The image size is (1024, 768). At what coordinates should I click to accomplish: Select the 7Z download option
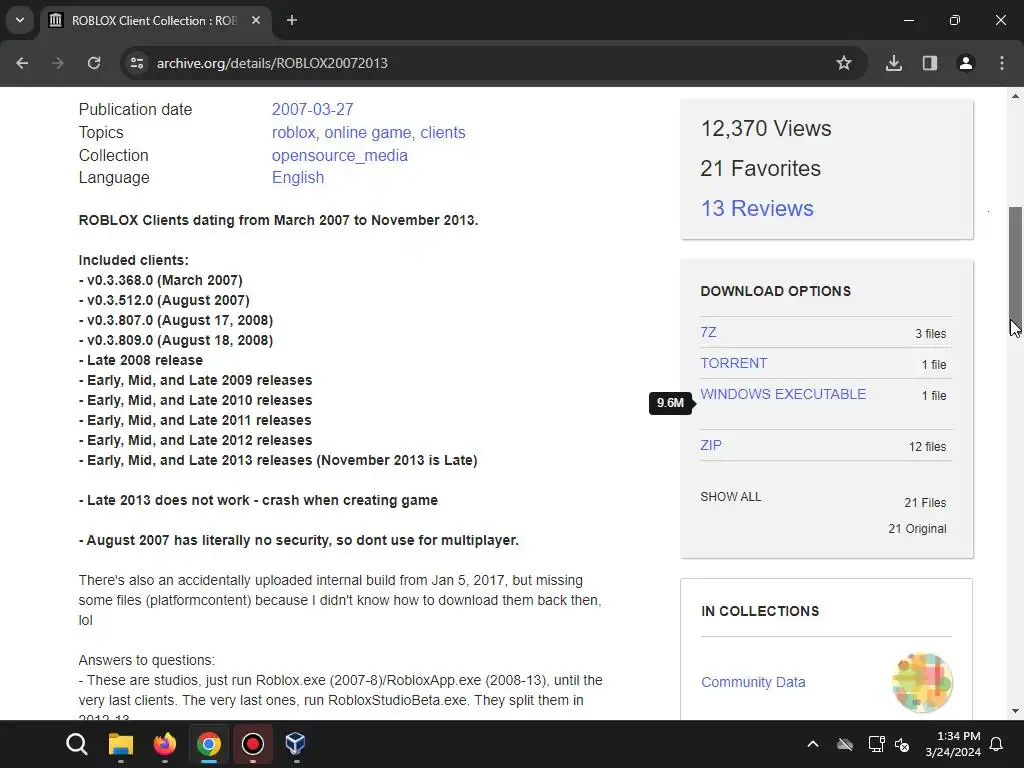point(708,332)
